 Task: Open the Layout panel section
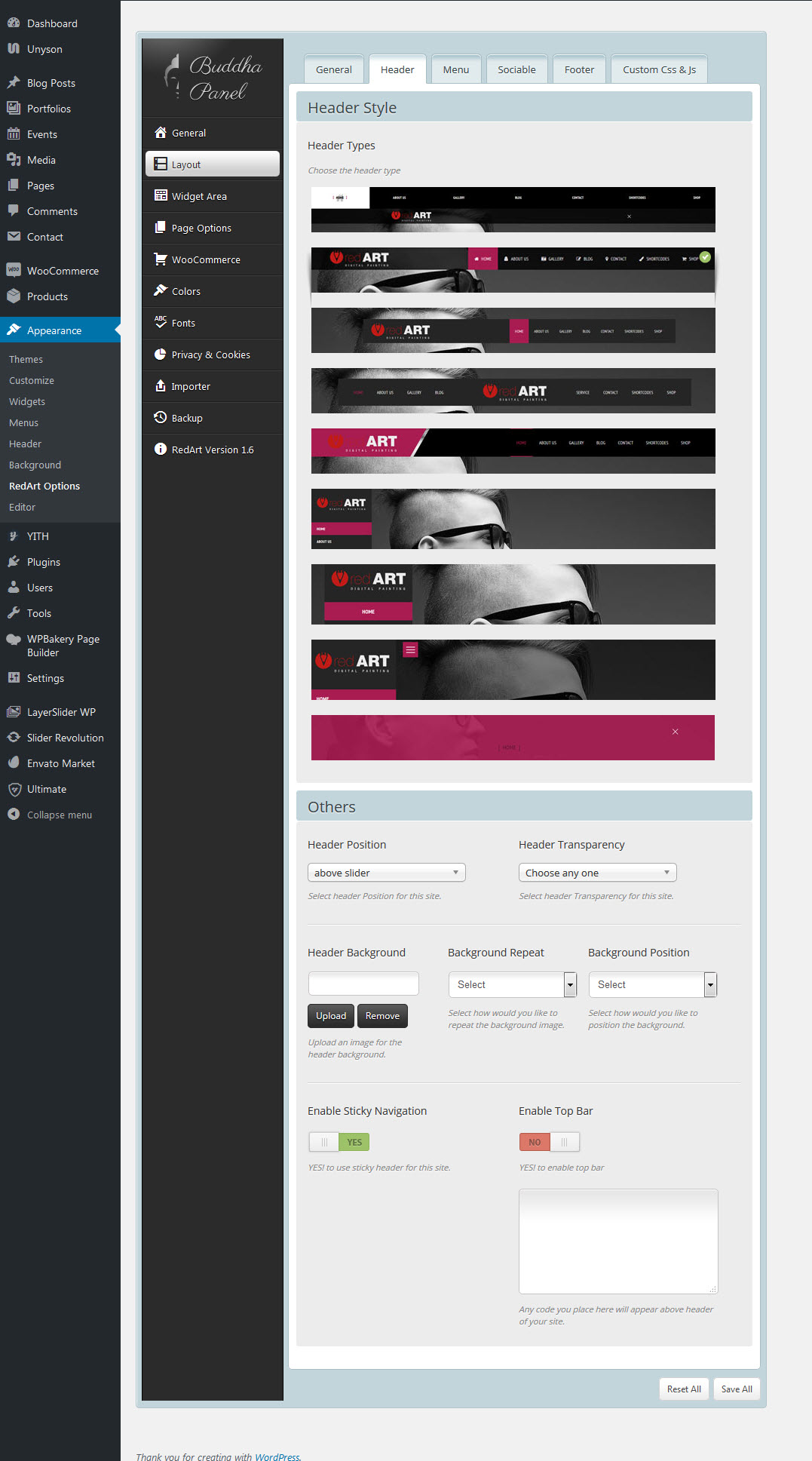pyautogui.click(x=213, y=164)
